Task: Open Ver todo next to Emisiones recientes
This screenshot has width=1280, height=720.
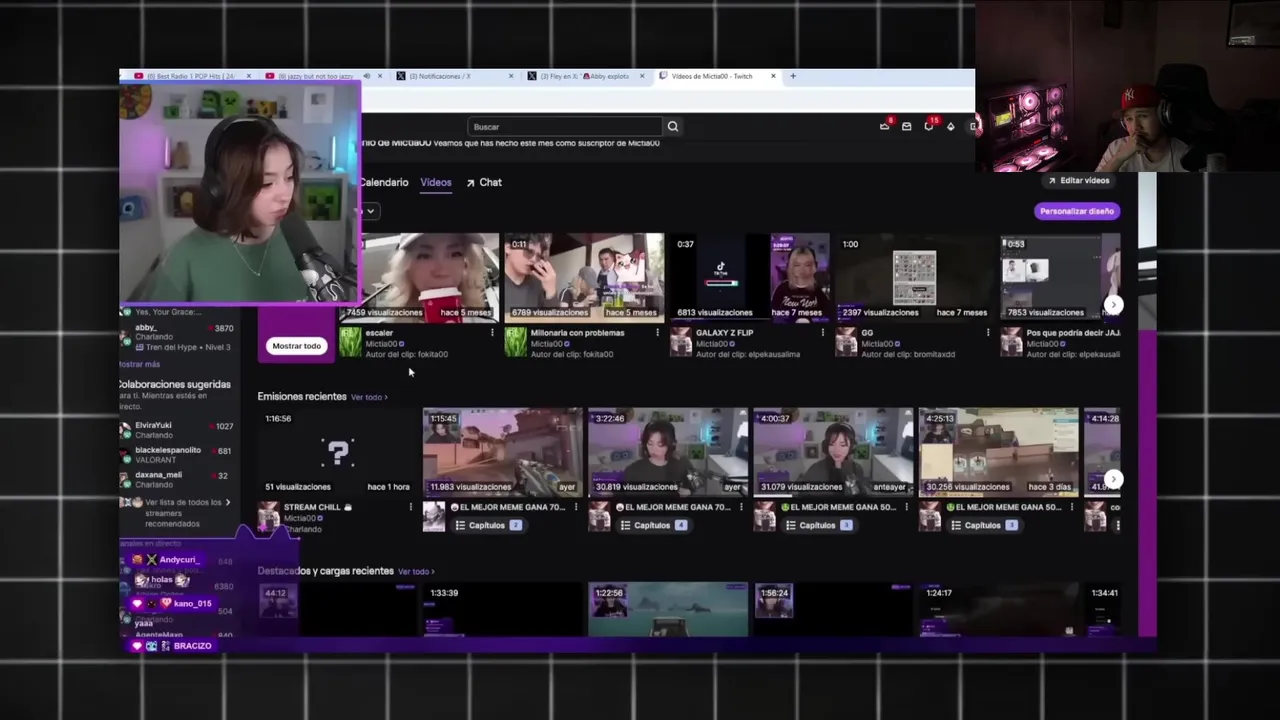Action: (368, 397)
